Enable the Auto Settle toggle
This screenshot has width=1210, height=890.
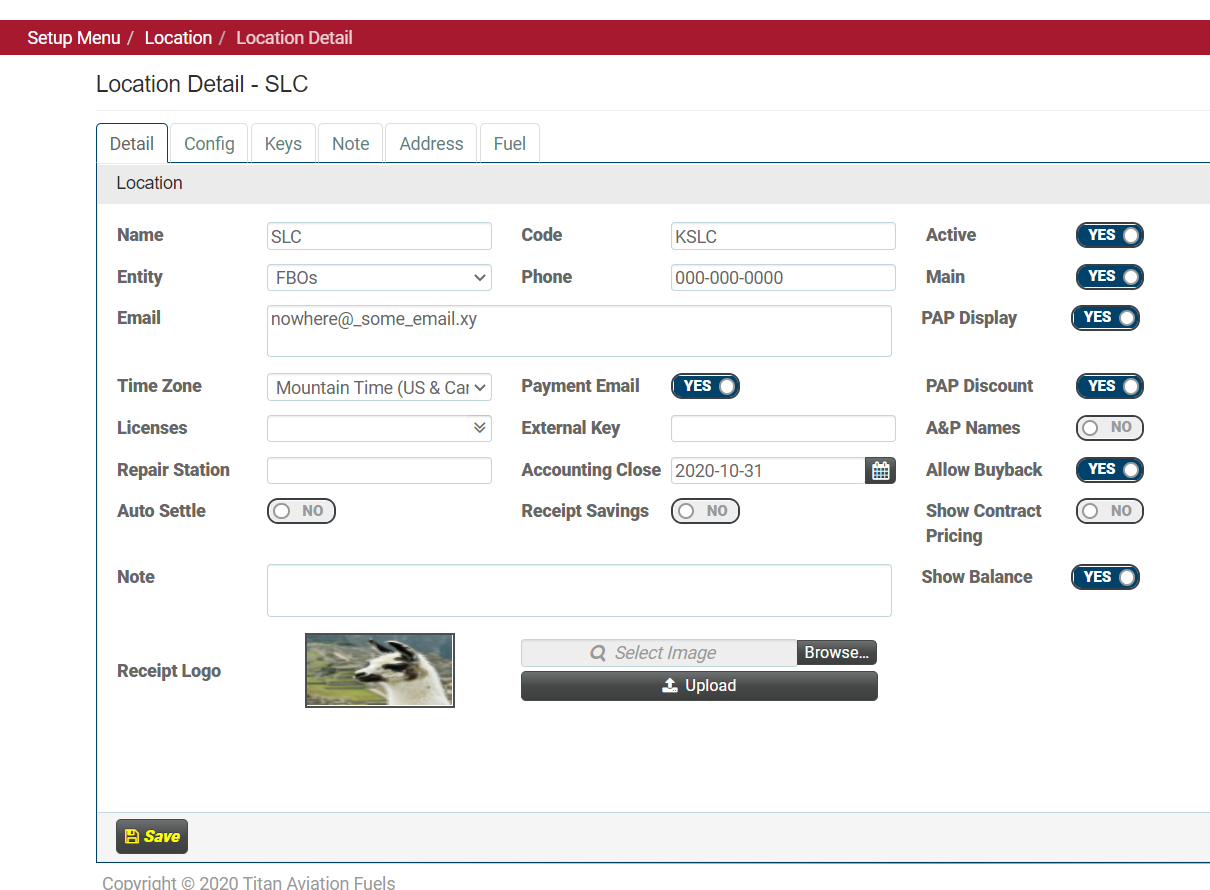pos(301,511)
